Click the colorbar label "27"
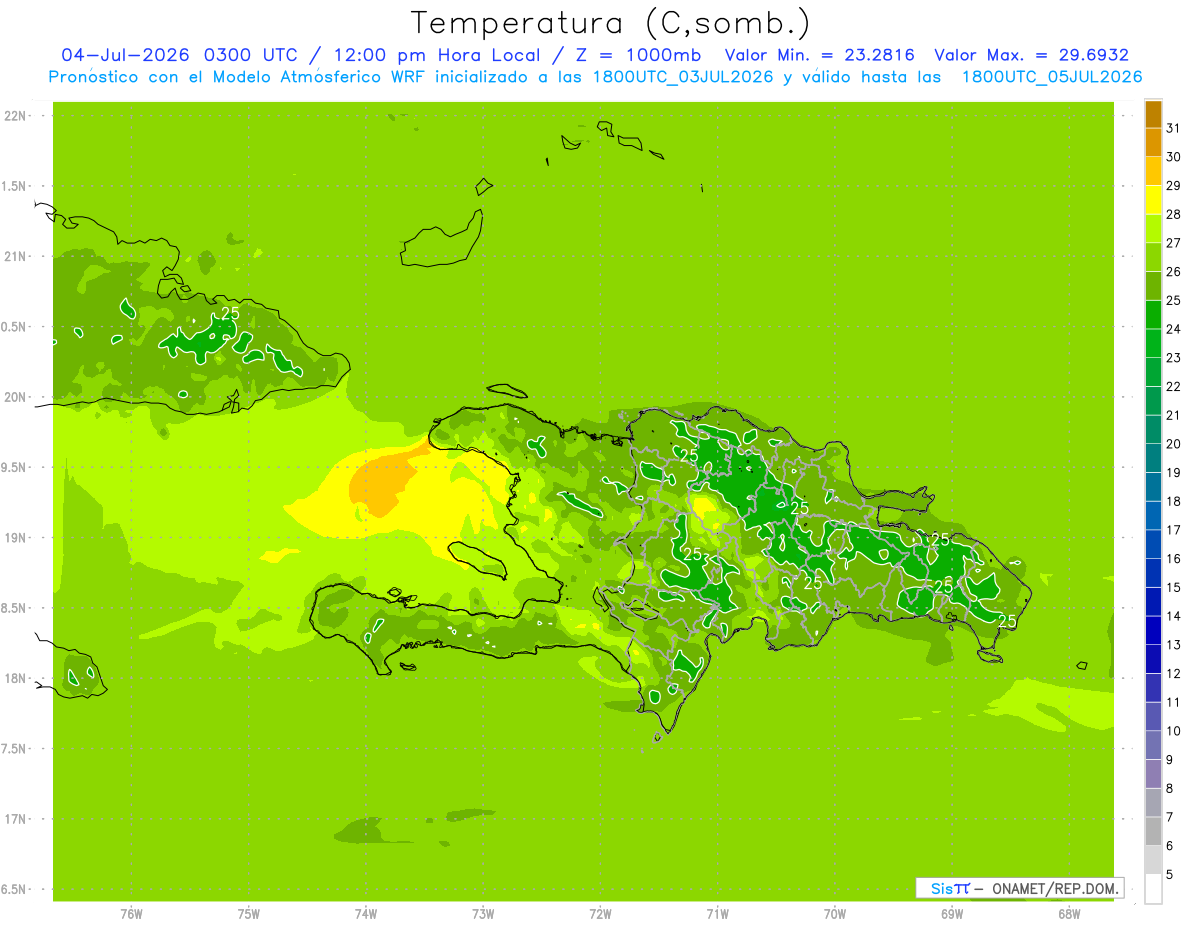The width and height of the screenshot is (1200, 927). pos(1174,243)
